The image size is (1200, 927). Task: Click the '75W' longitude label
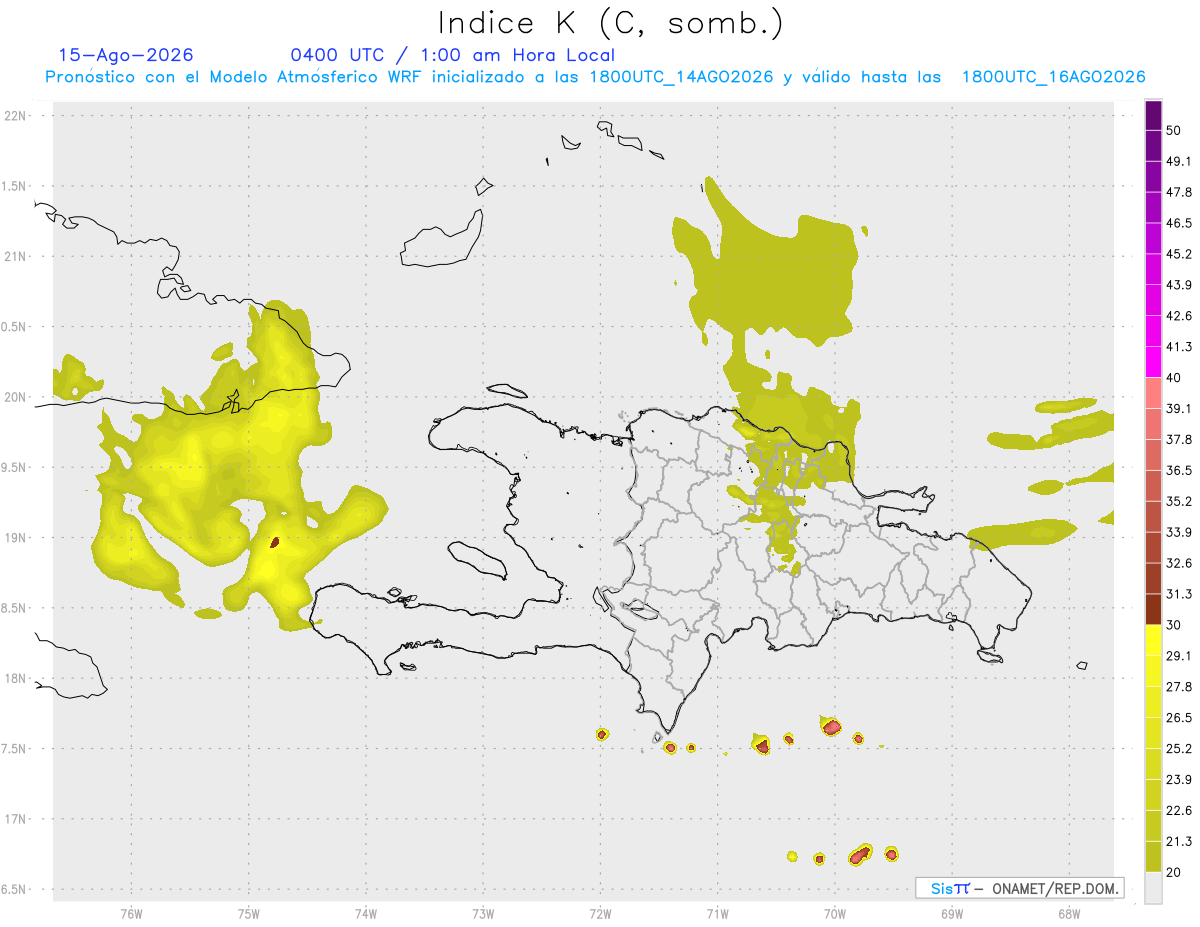[x=249, y=914]
